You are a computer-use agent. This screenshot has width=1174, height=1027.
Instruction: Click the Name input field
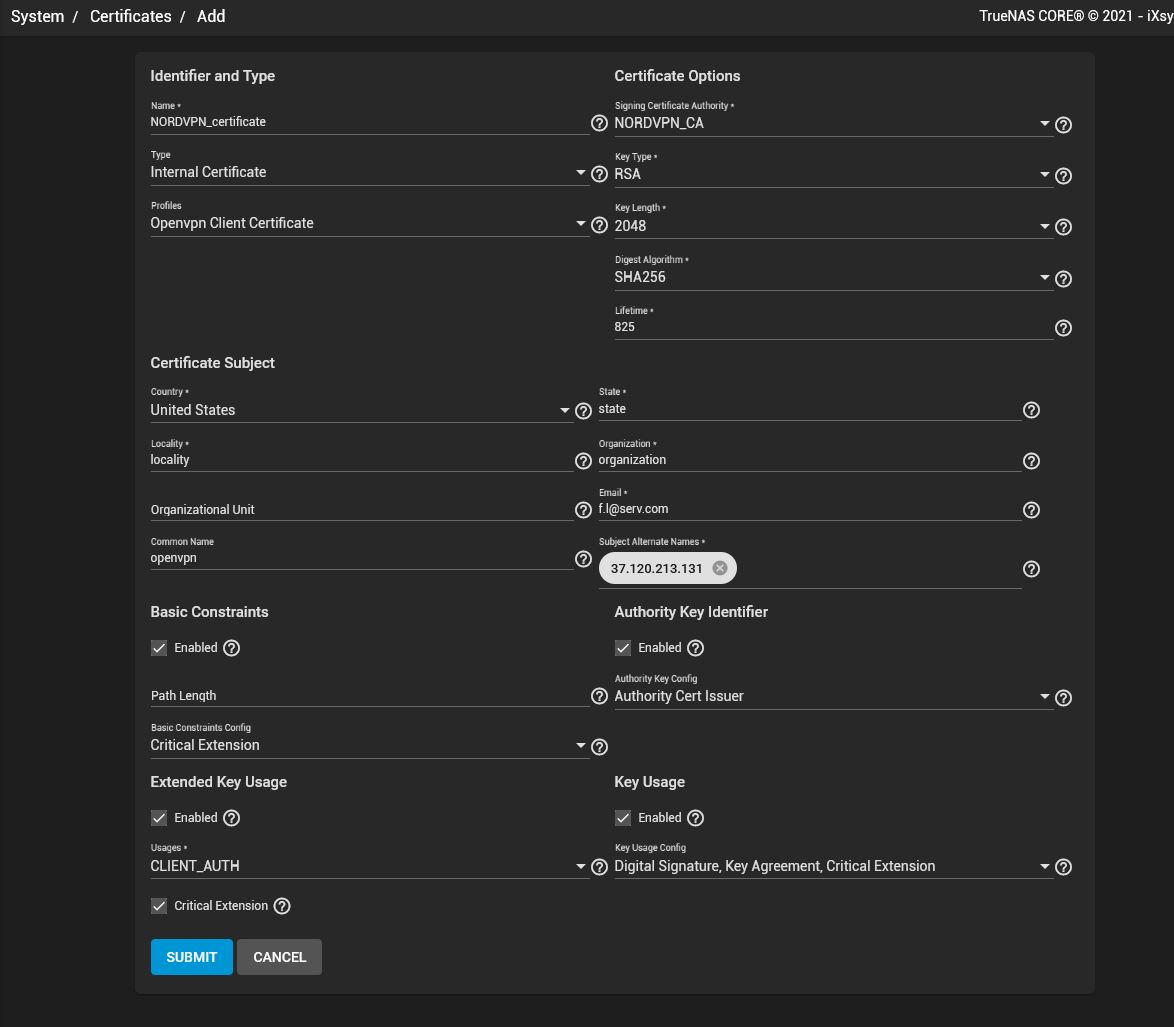(x=369, y=122)
